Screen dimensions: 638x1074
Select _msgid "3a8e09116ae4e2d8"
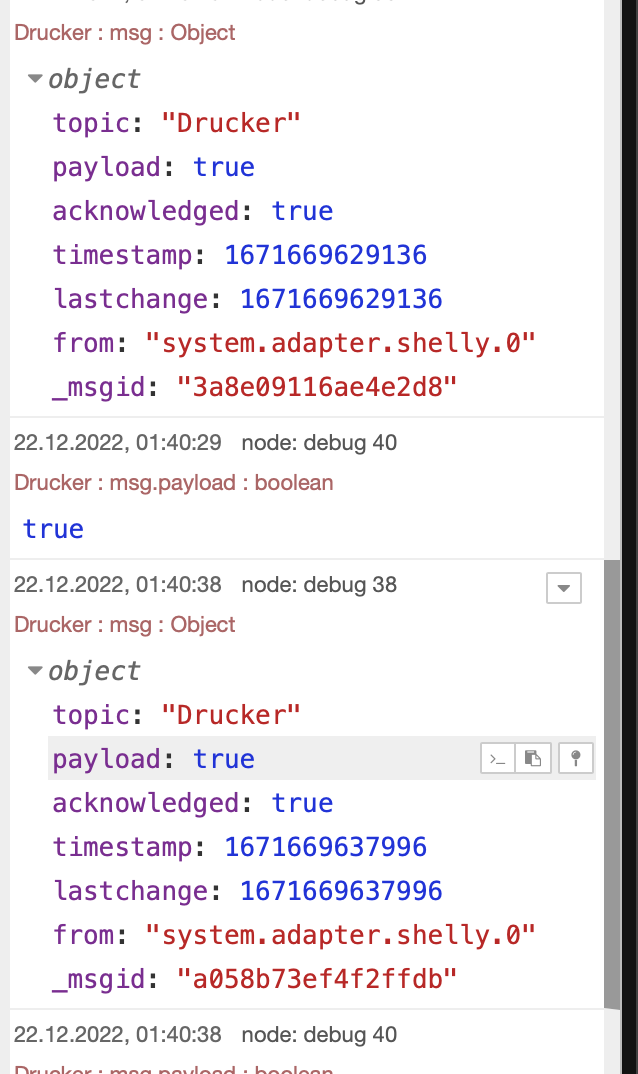pyautogui.click(x=317, y=387)
